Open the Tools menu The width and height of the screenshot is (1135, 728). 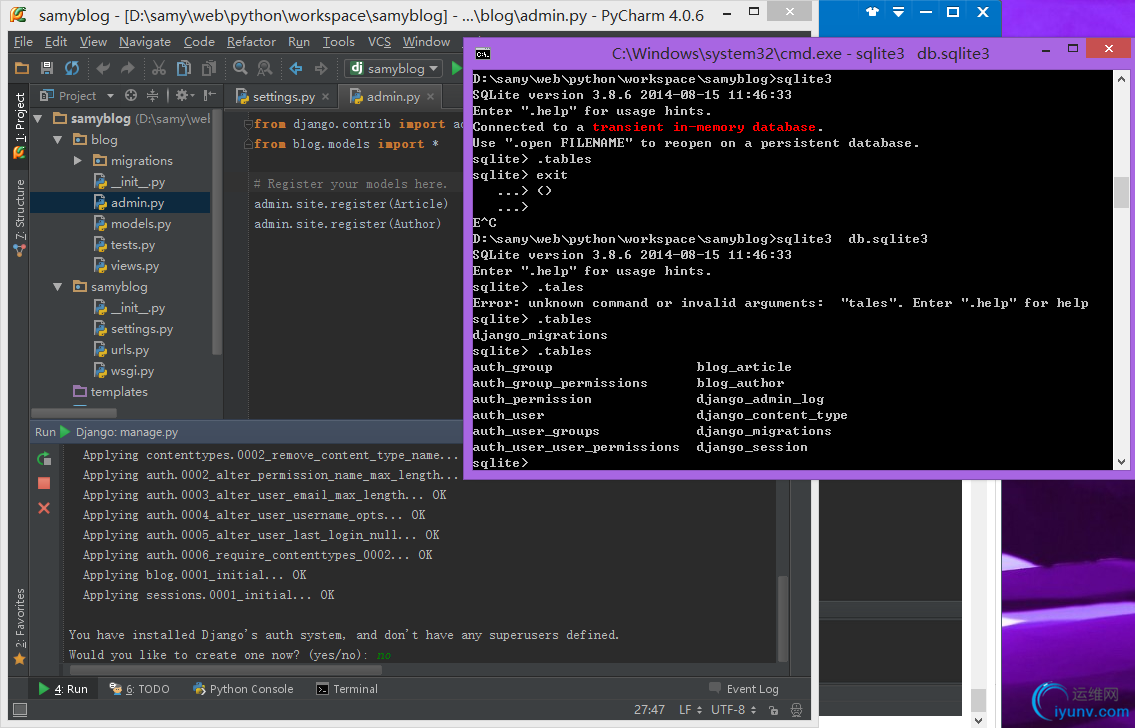point(339,42)
